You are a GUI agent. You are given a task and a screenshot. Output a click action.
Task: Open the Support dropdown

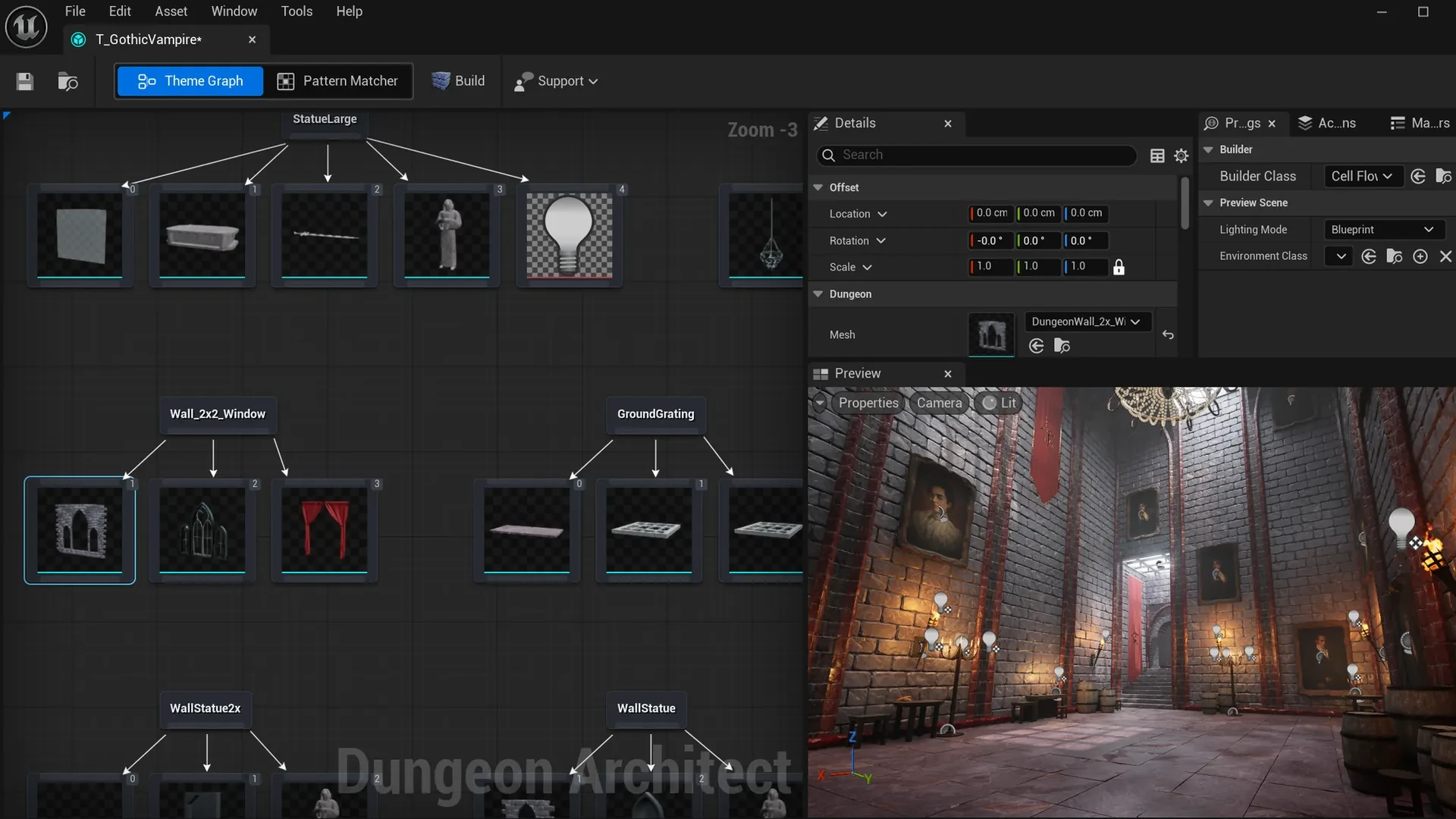[x=556, y=81]
